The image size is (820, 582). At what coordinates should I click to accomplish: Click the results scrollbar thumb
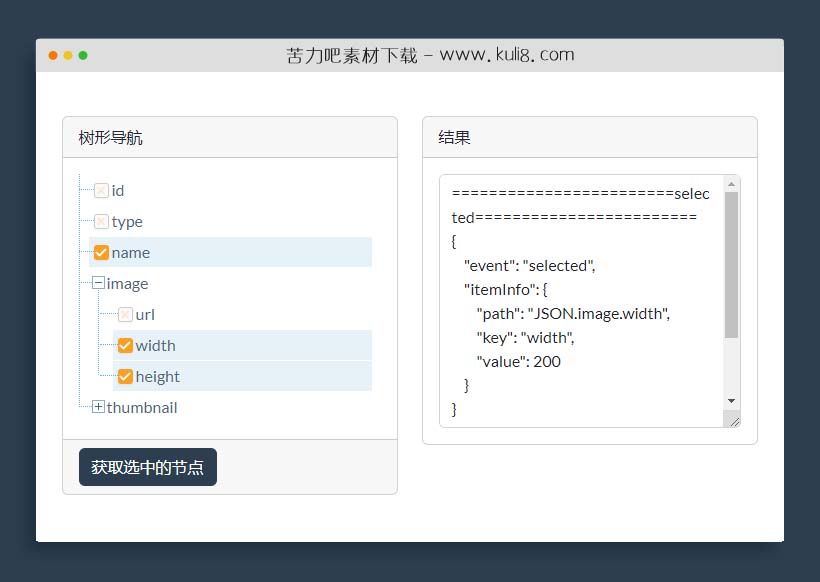coord(732,265)
